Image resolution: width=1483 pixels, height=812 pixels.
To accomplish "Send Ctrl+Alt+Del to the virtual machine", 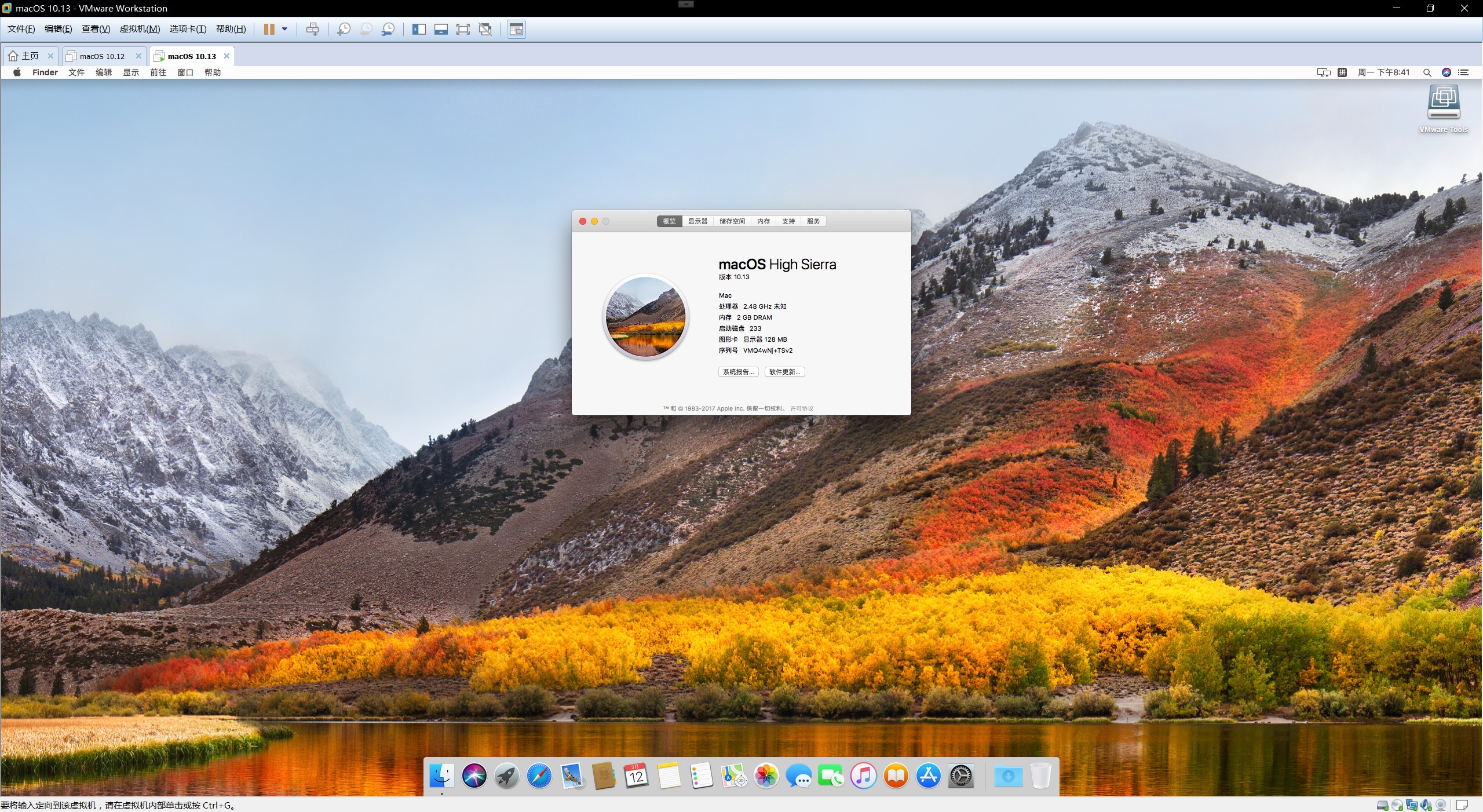I will point(312,29).
